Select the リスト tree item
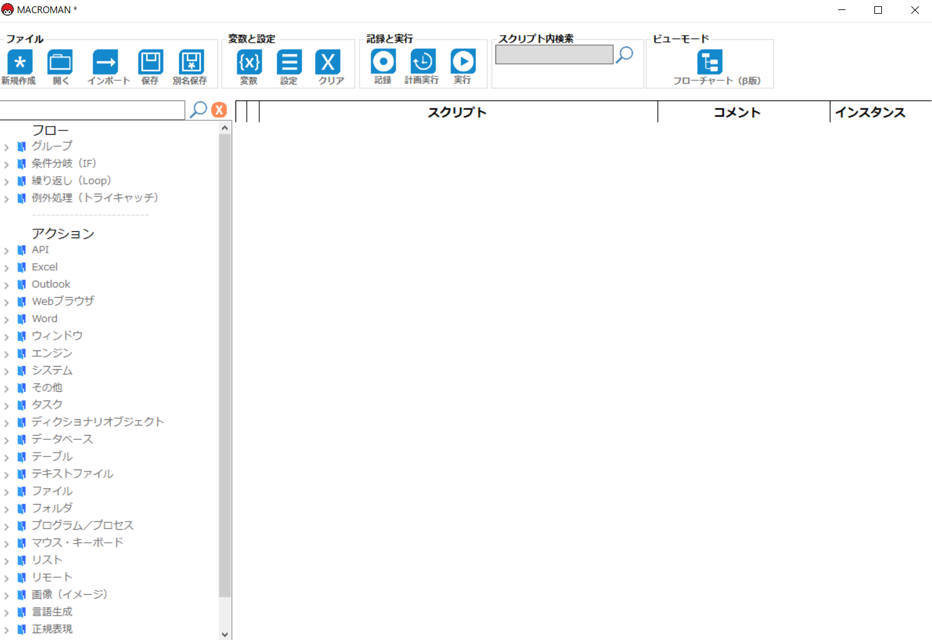This screenshot has height=640, width=932. (x=47, y=560)
